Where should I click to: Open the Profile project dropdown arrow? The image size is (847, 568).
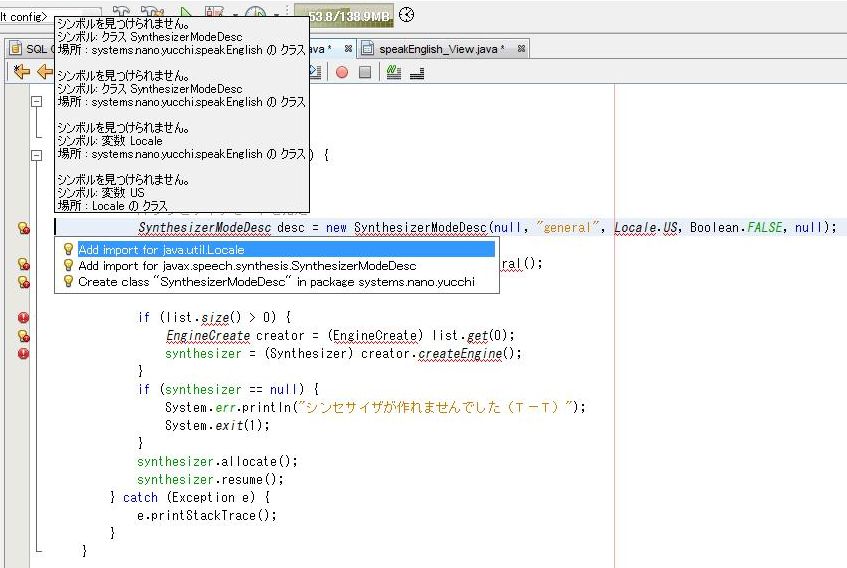(277, 16)
